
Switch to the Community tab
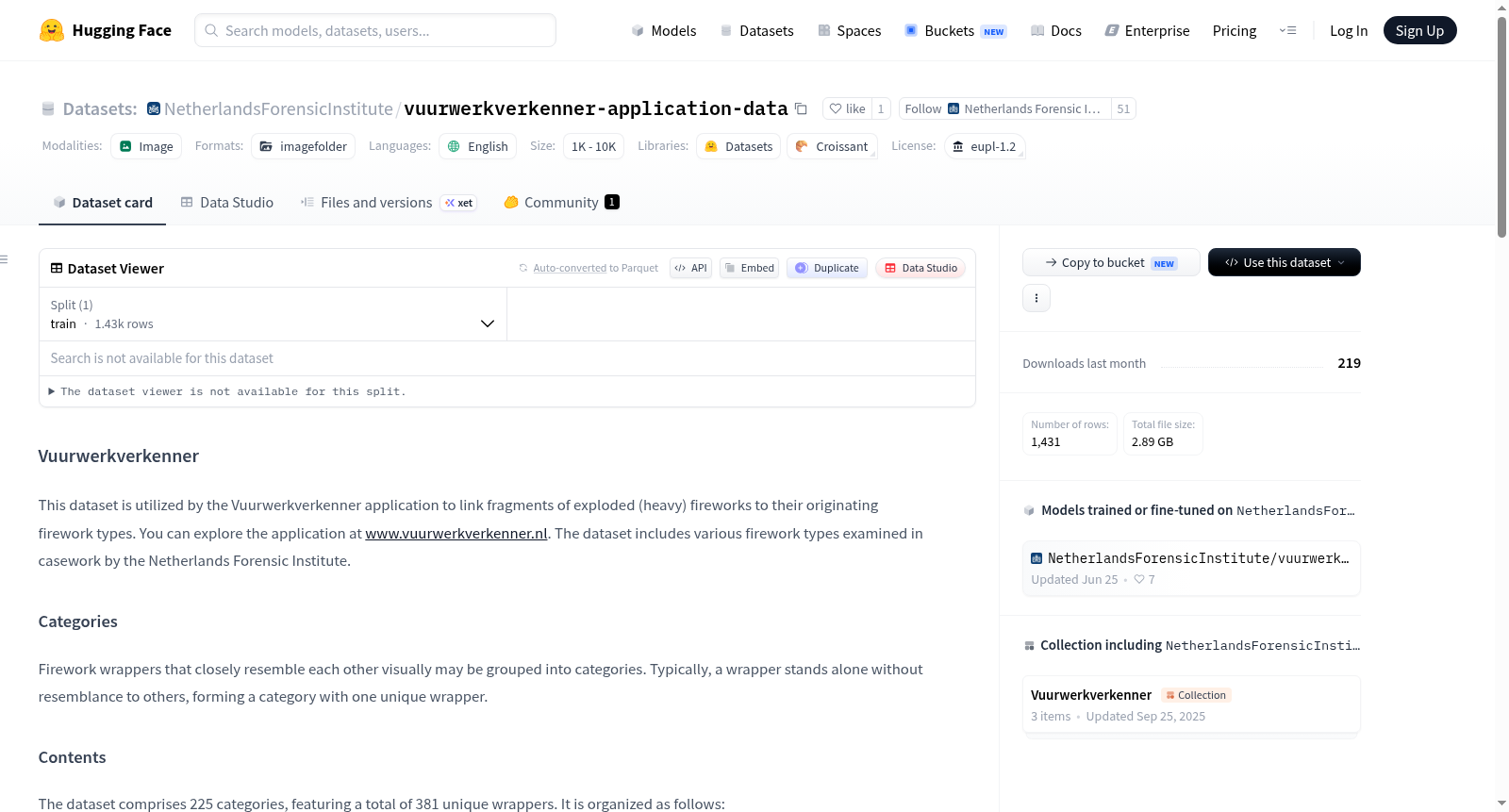pyautogui.click(x=561, y=203)
